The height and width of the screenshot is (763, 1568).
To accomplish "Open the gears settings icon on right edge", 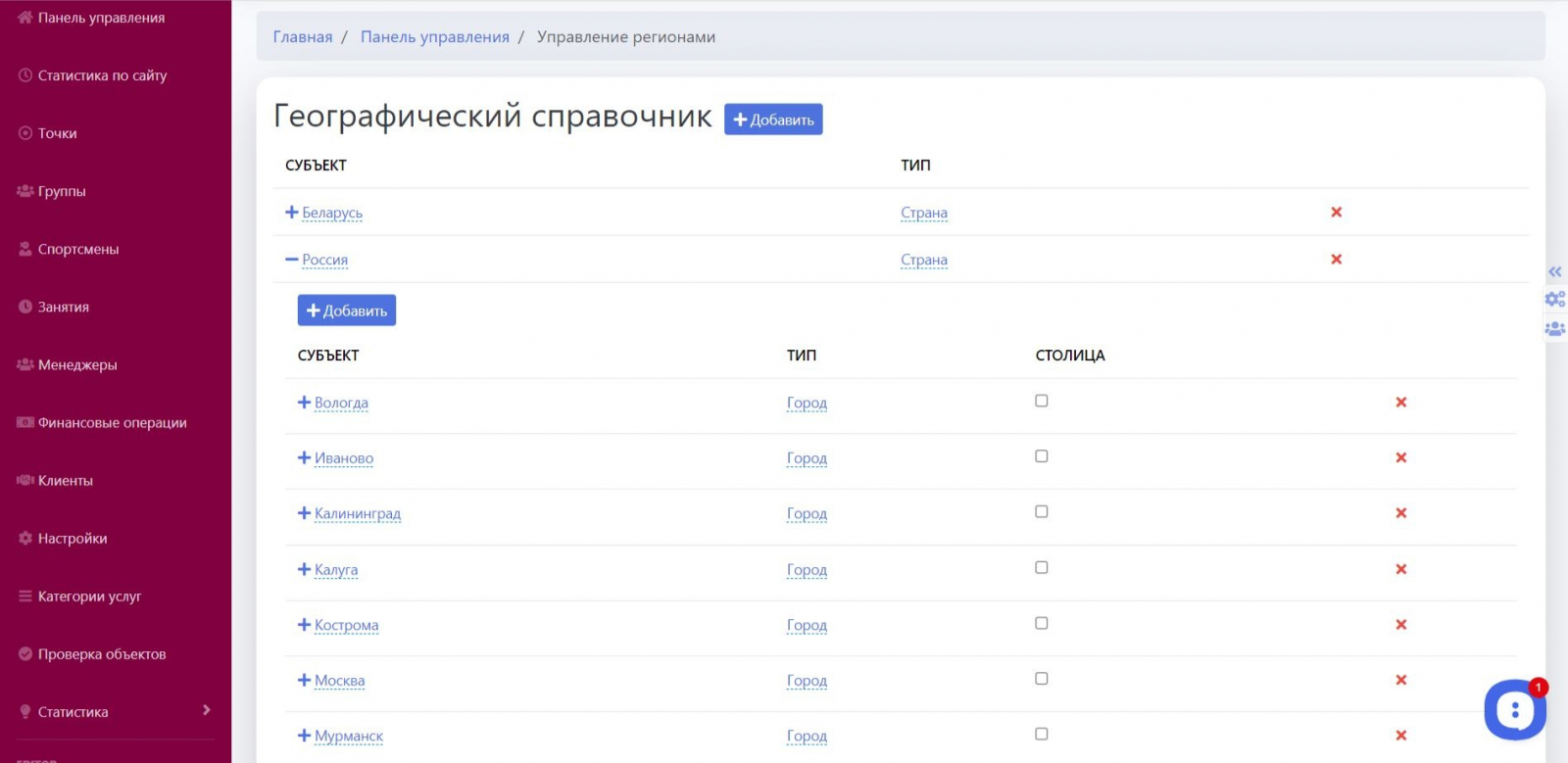I will click(x=1555, y=300).
